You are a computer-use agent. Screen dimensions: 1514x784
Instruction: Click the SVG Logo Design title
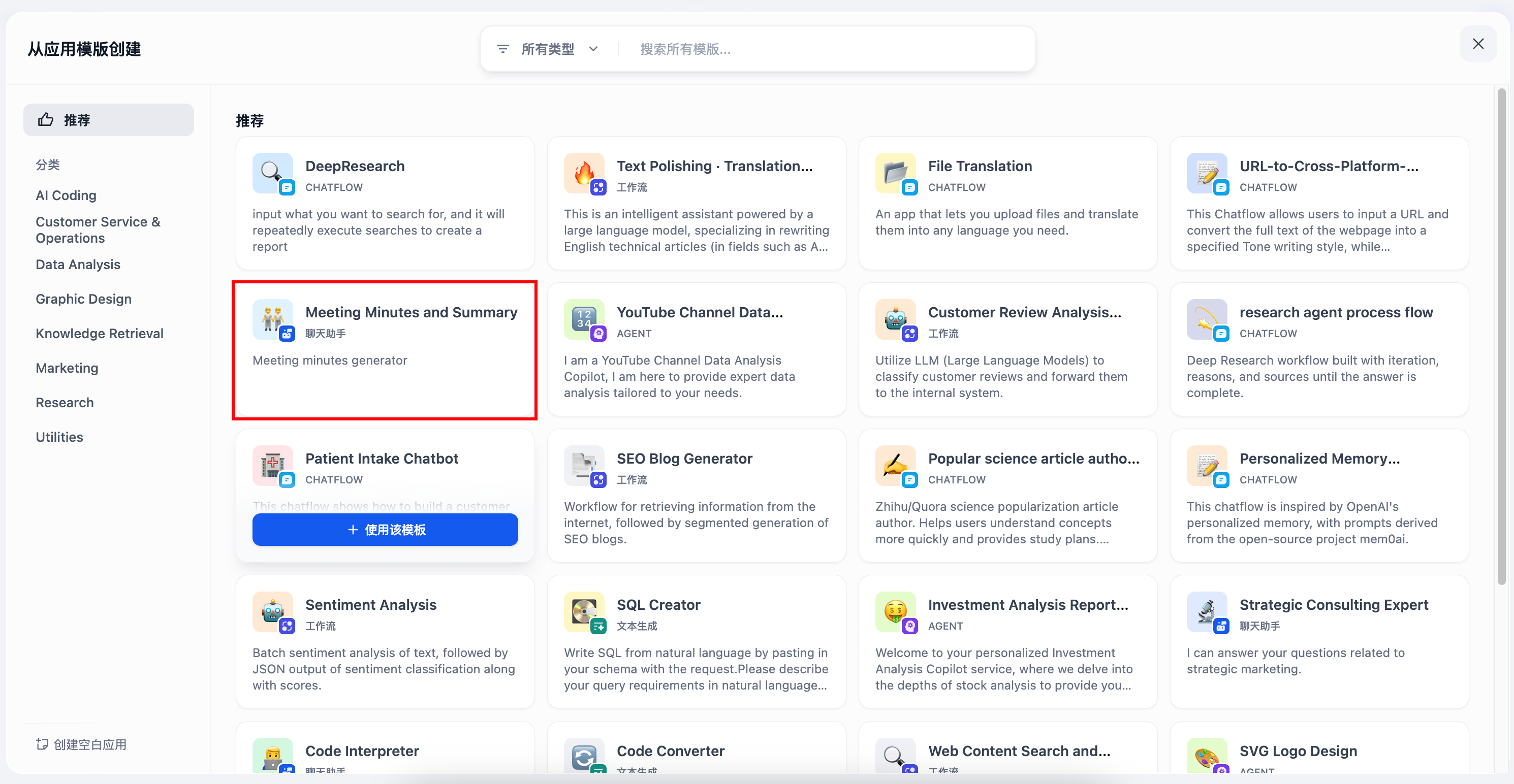pyautogui.click(x=1298, y=751)
